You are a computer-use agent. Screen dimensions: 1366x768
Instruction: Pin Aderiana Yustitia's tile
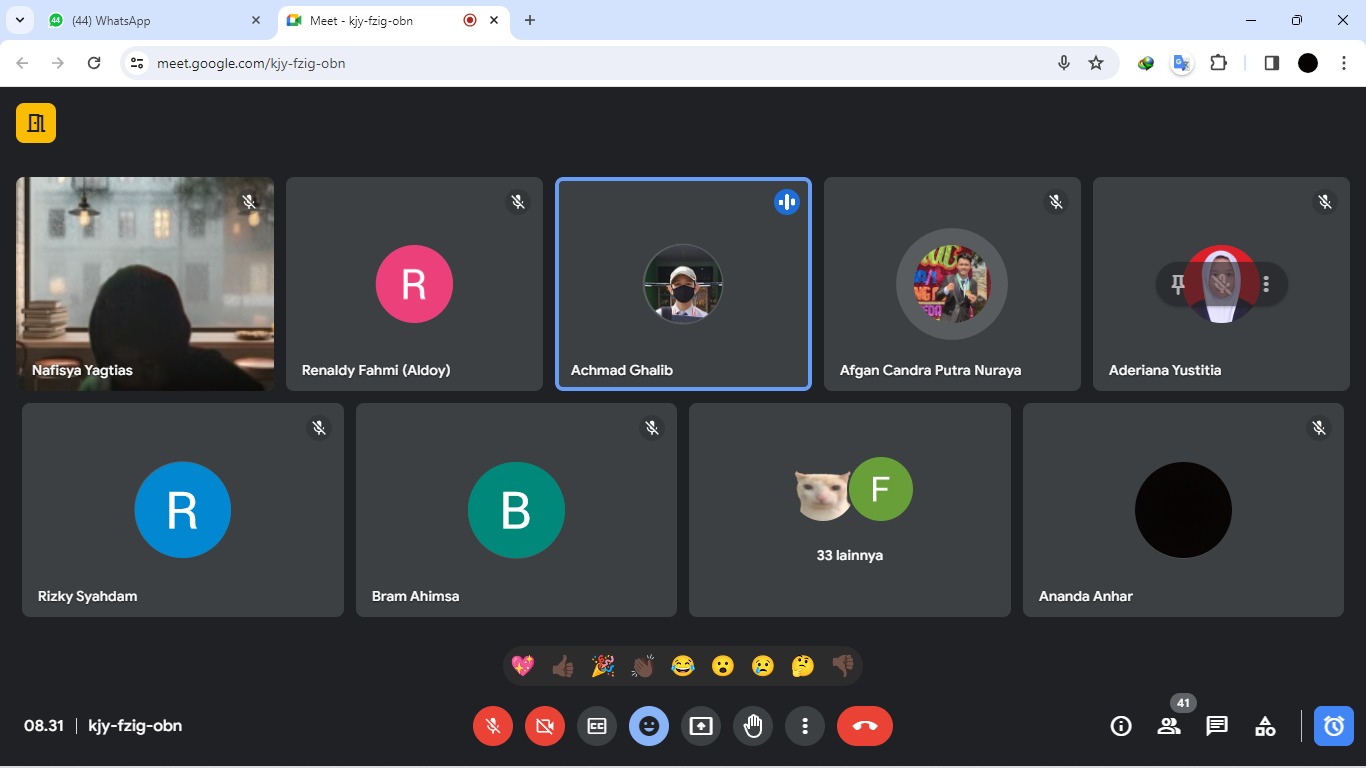coord(1178,284)
